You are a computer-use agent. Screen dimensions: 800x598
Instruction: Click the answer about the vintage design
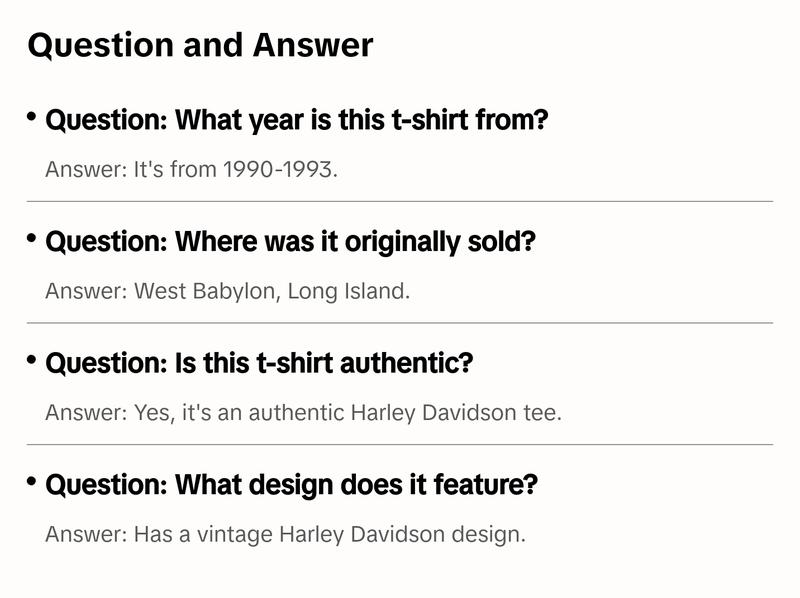(x=285, y=534)
